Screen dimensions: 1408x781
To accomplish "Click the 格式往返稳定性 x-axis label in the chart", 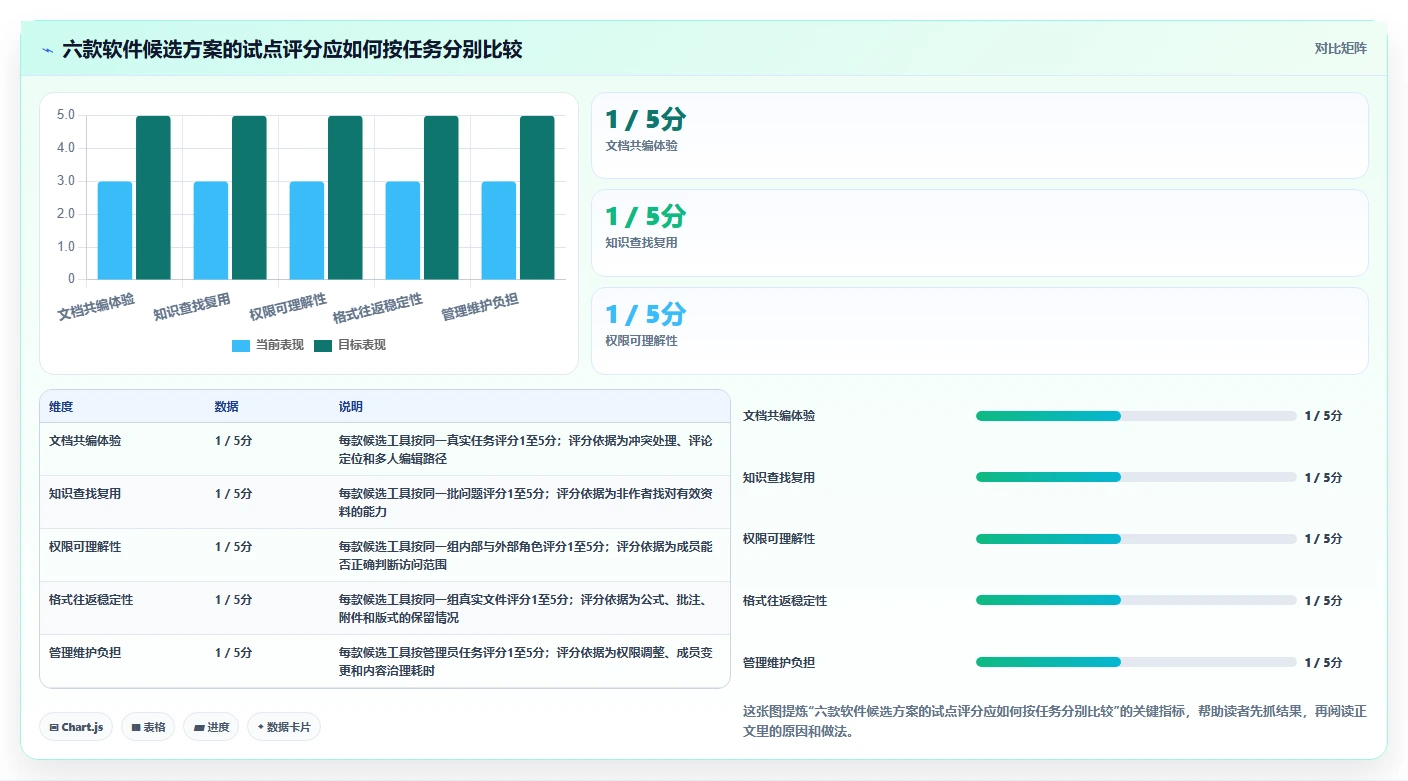I will [377, 308].
